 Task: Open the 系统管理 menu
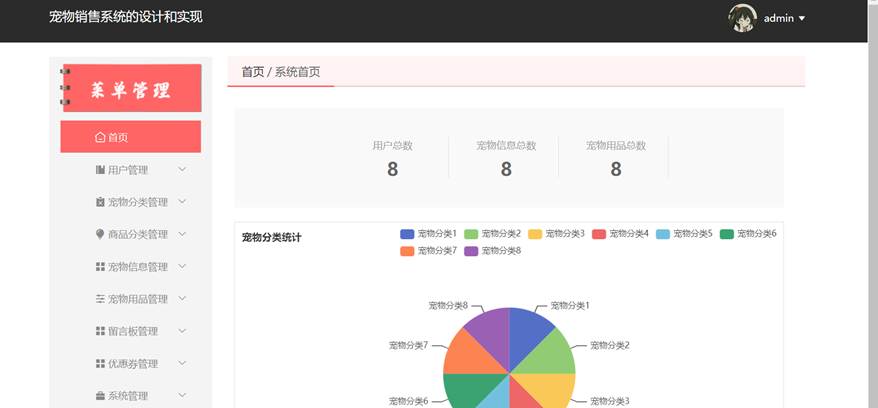point(130,396)
